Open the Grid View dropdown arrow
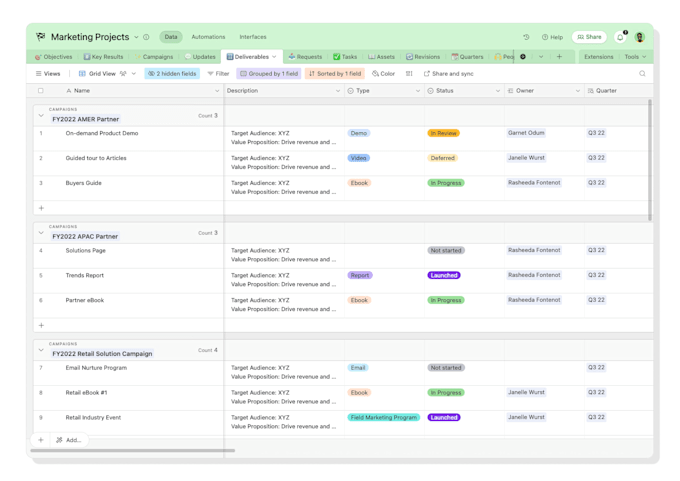This screenshot has width=680, height=481. click(134, 74)
